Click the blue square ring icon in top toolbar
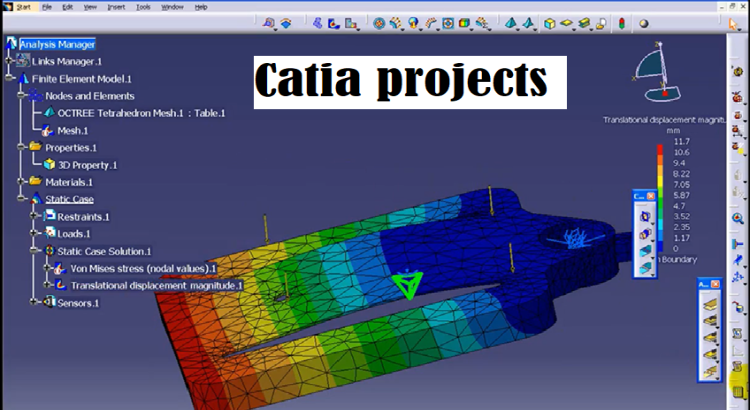Image resolution: width=750 pixels, height=410 pixels. pos(448,23)
